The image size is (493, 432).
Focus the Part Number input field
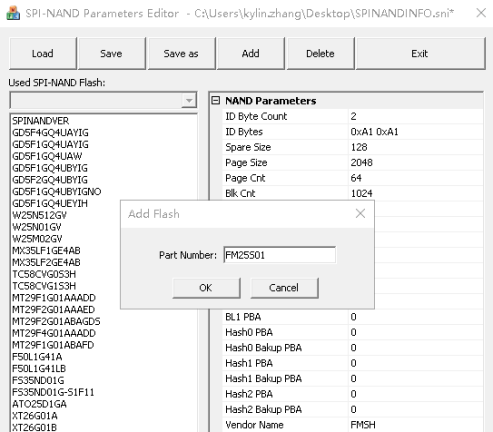(x=279, y=255)
